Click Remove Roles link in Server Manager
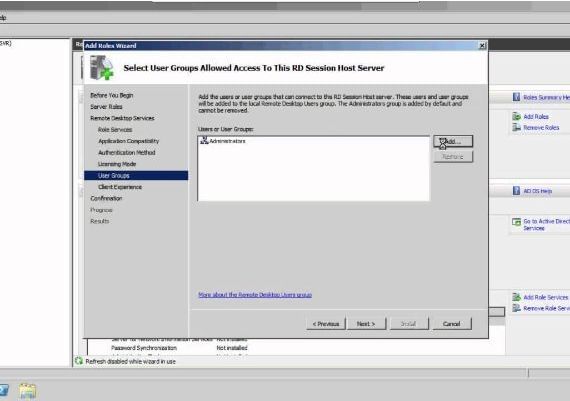 541,128
